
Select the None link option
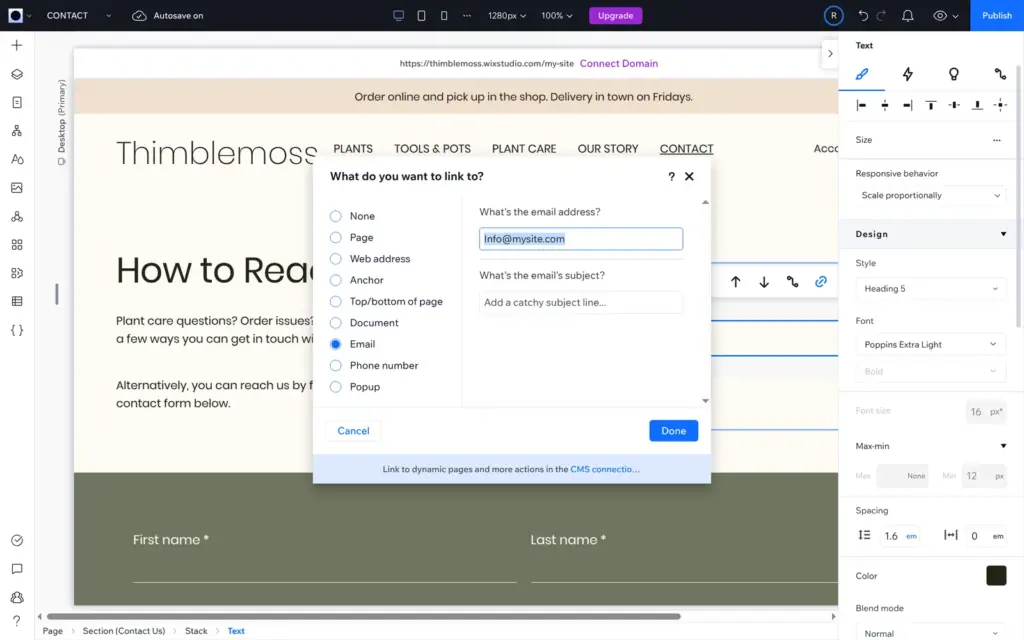coord(336,216)
